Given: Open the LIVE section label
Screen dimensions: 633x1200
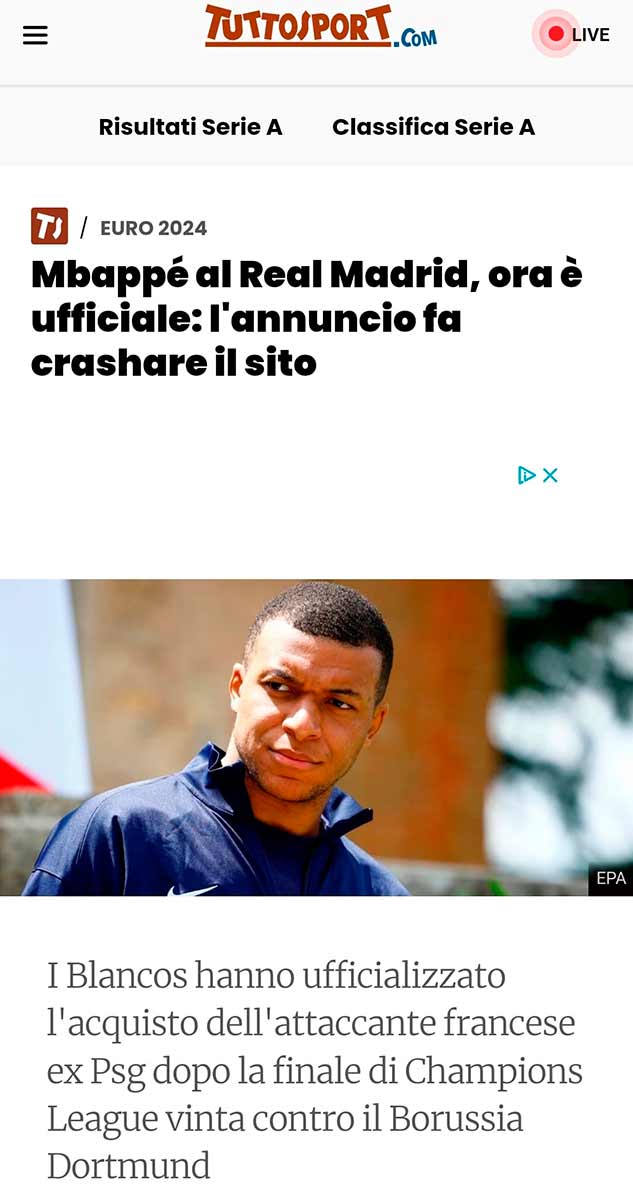Looking at the screenshot, I should point(590,35).
